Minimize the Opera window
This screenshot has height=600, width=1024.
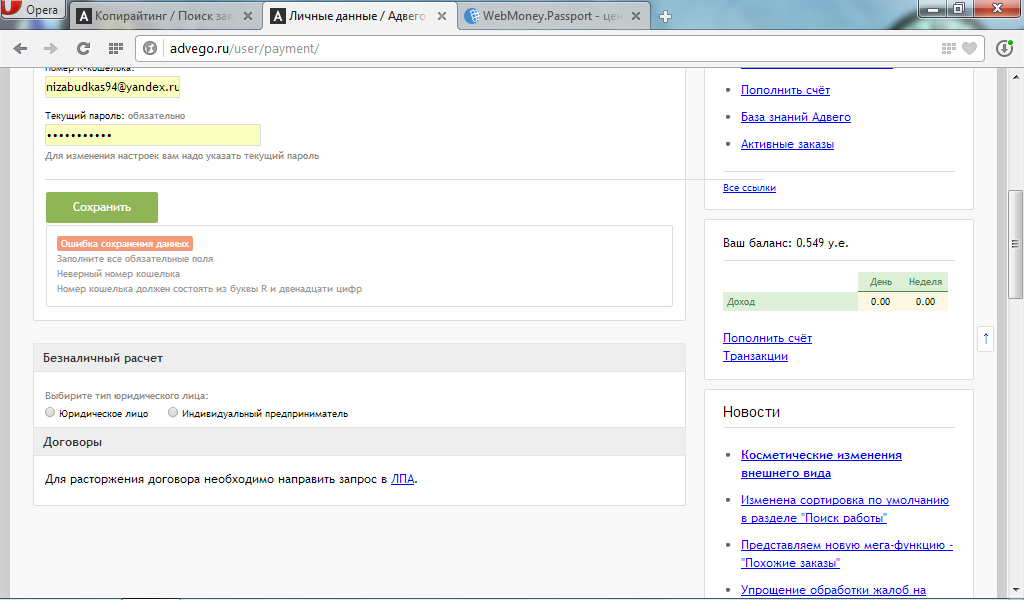point(933,8)
